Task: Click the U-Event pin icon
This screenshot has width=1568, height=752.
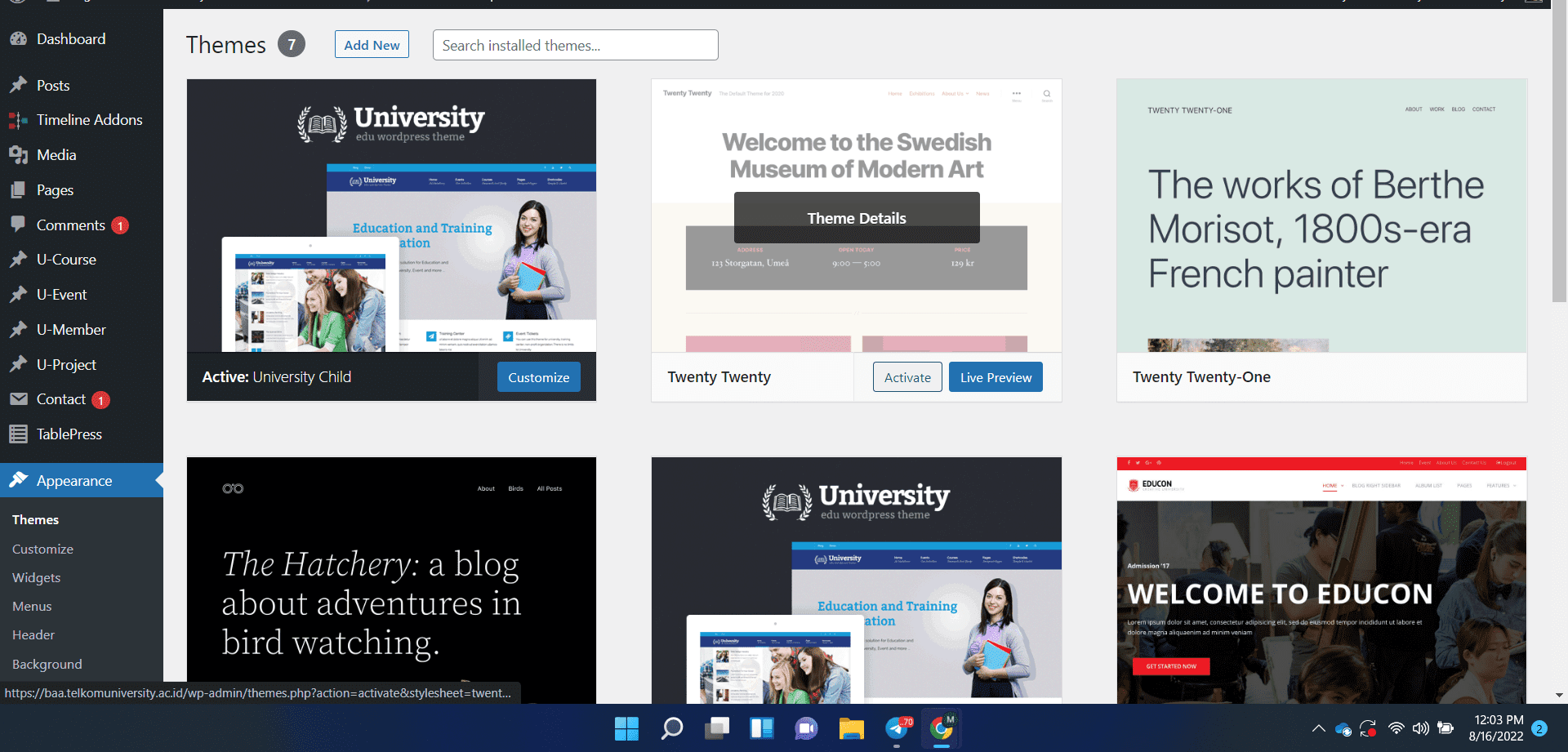Action: [18, 295]
